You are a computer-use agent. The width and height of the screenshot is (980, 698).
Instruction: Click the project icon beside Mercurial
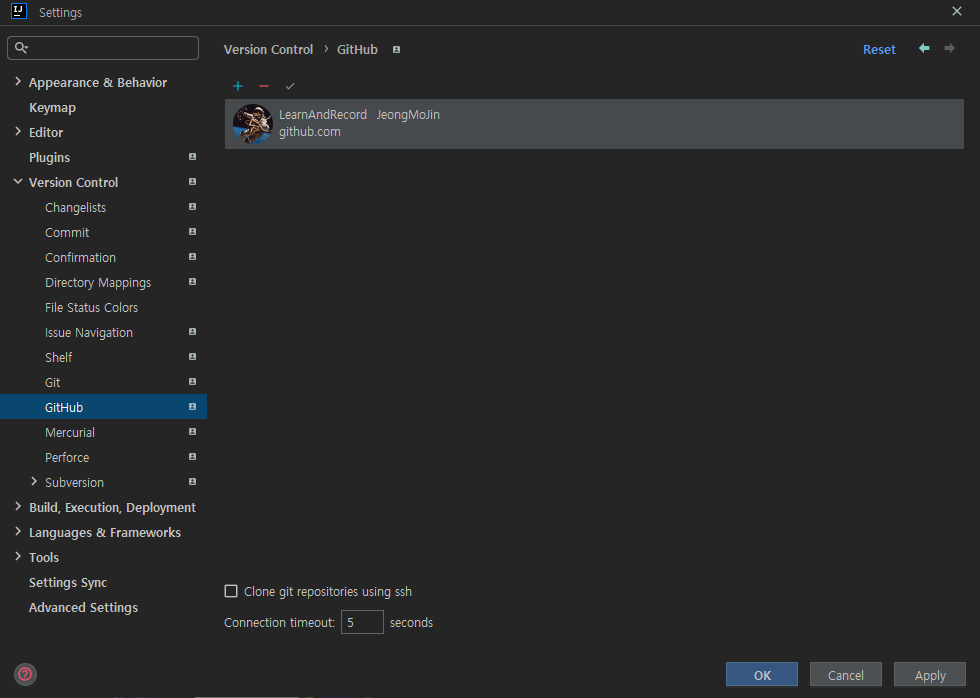(x=192, y=432)
